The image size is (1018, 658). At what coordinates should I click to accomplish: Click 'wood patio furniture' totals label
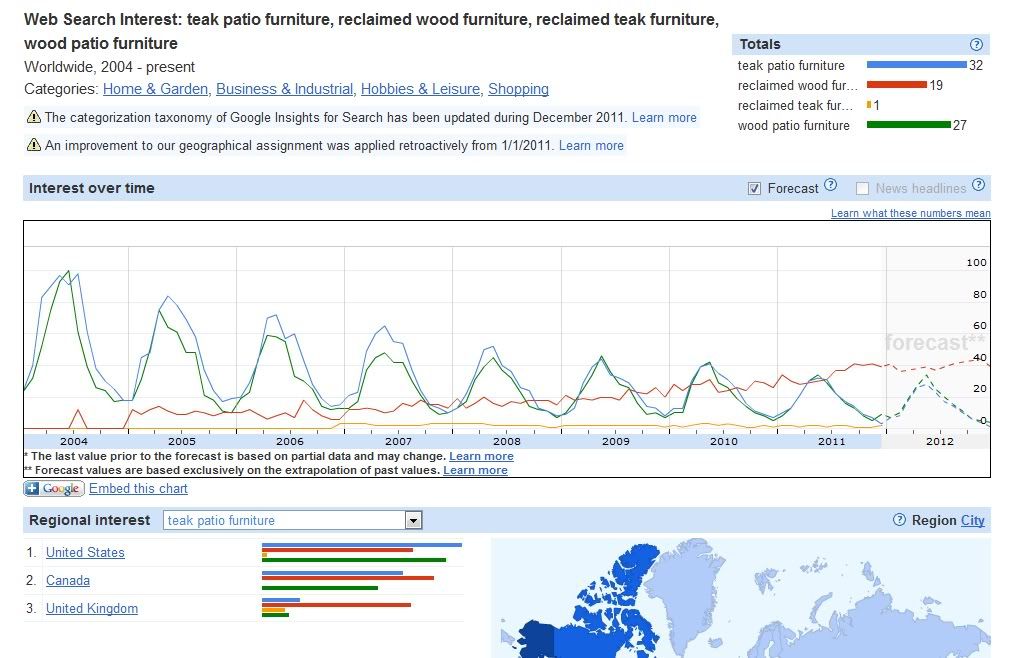(793, 125)
